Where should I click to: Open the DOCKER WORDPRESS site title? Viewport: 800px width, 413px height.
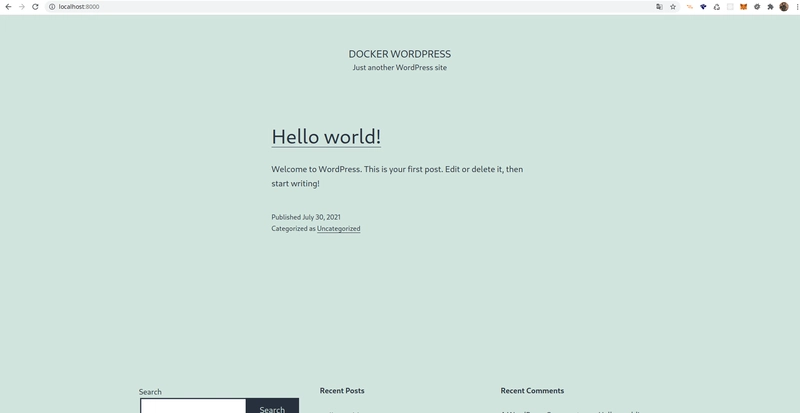tap(399, 54)
